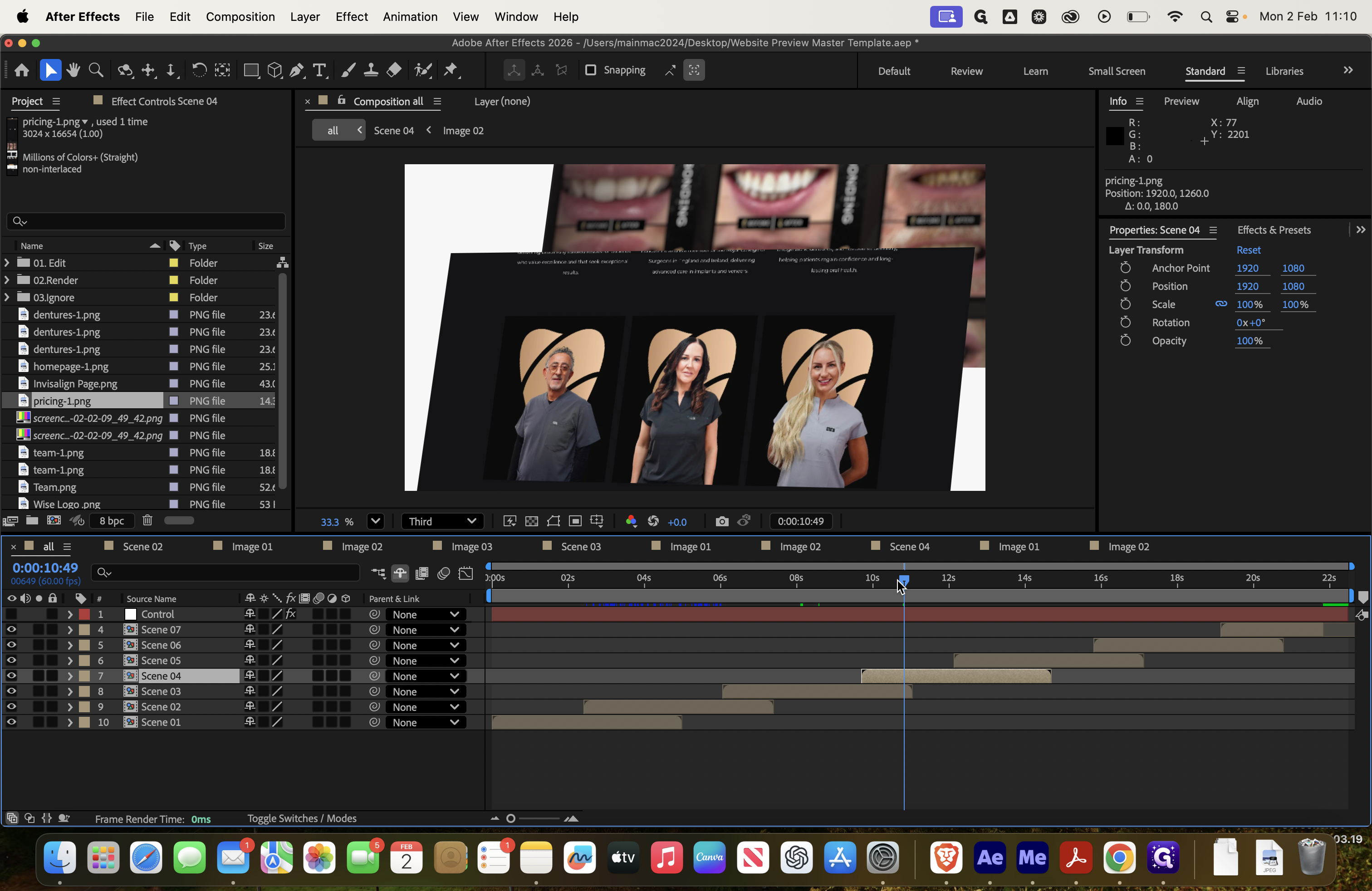Delete selected item with trash icon
This screenshot has height=891, width=1372.
[x=147, y=520]
